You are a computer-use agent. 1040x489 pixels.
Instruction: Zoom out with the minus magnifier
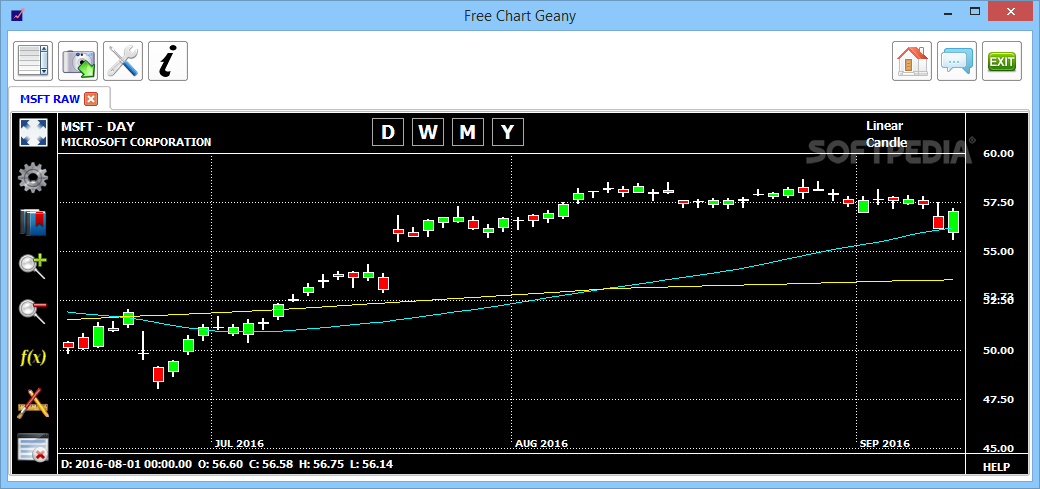pyautogui.click(x=33, y=312)
